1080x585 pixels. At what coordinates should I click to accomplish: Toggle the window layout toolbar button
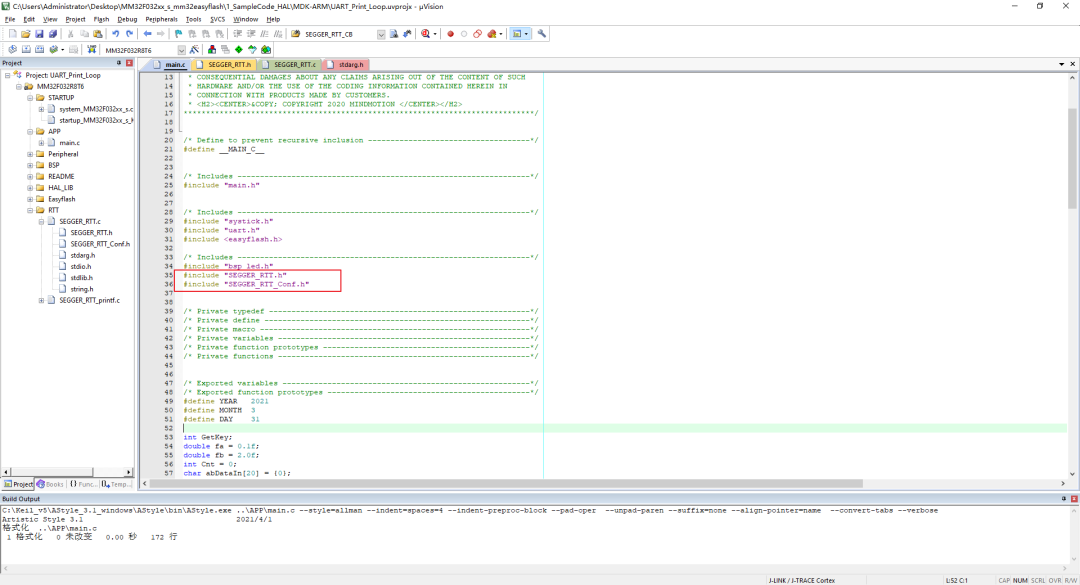(x=517, y=34)
